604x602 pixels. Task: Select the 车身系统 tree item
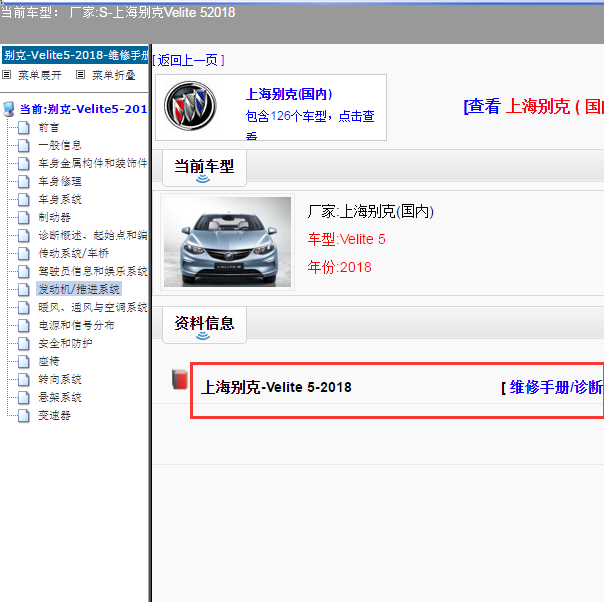coord(60,200)
